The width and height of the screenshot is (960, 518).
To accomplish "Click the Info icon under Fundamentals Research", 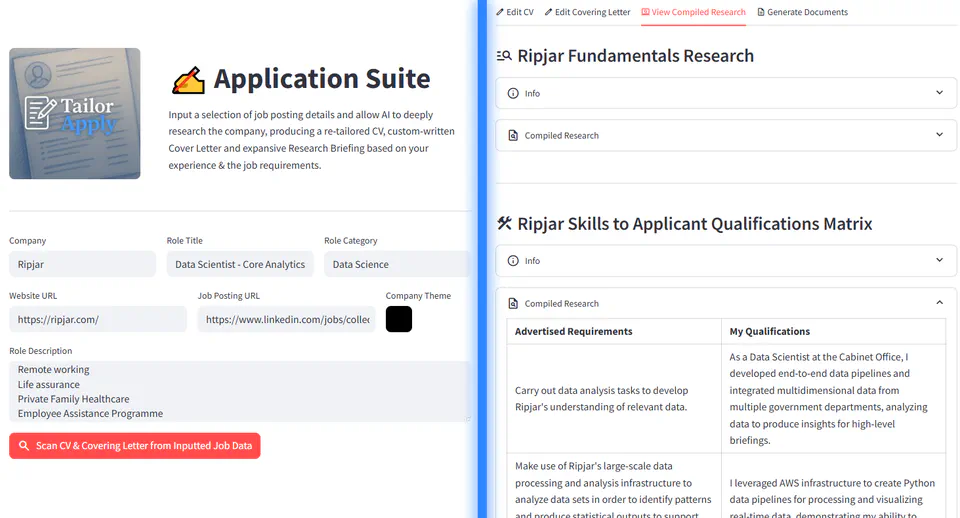I will coord(513,93).
